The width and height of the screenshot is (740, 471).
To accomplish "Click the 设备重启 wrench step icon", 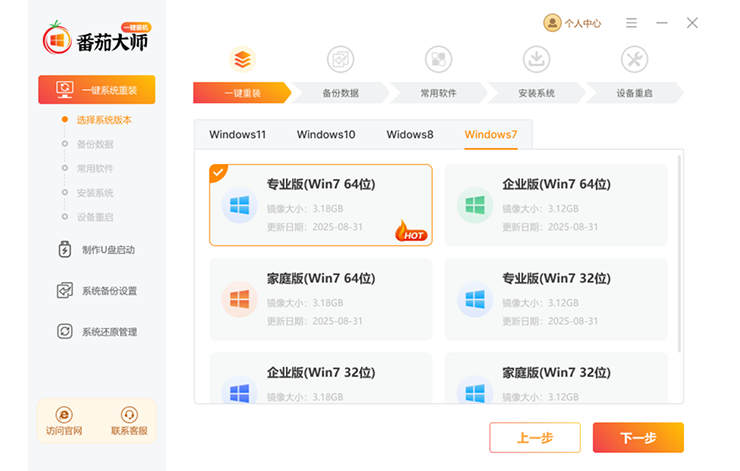I will 634,60.
